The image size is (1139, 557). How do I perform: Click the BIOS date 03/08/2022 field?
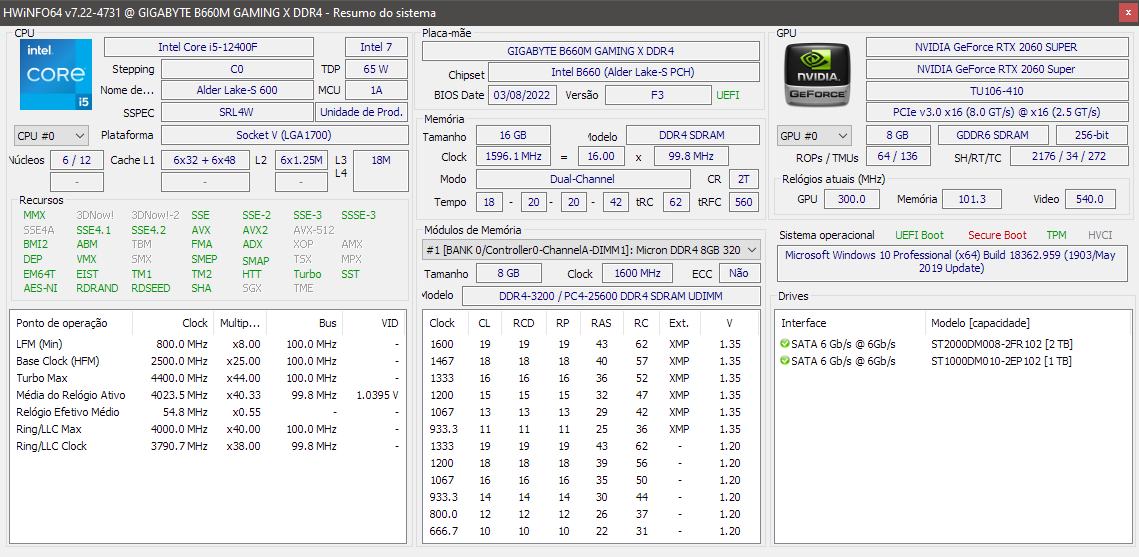coord(523,94)
